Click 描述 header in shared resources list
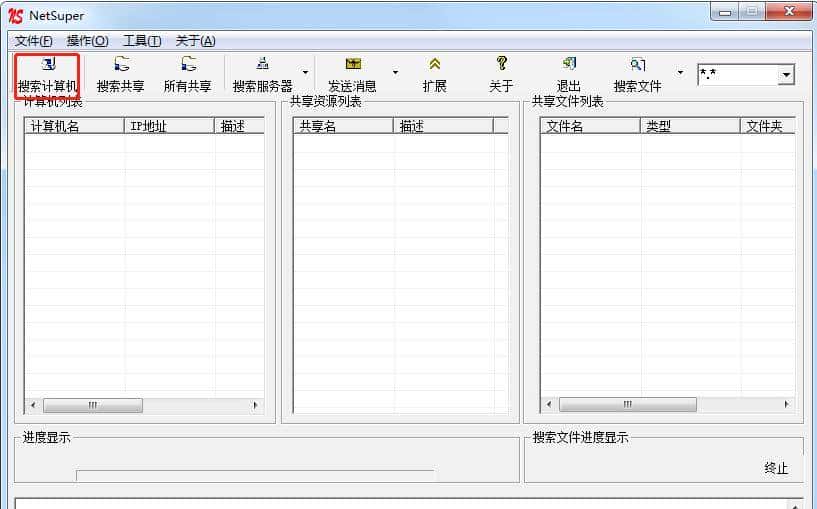817x509 pixels. [443, 126]
